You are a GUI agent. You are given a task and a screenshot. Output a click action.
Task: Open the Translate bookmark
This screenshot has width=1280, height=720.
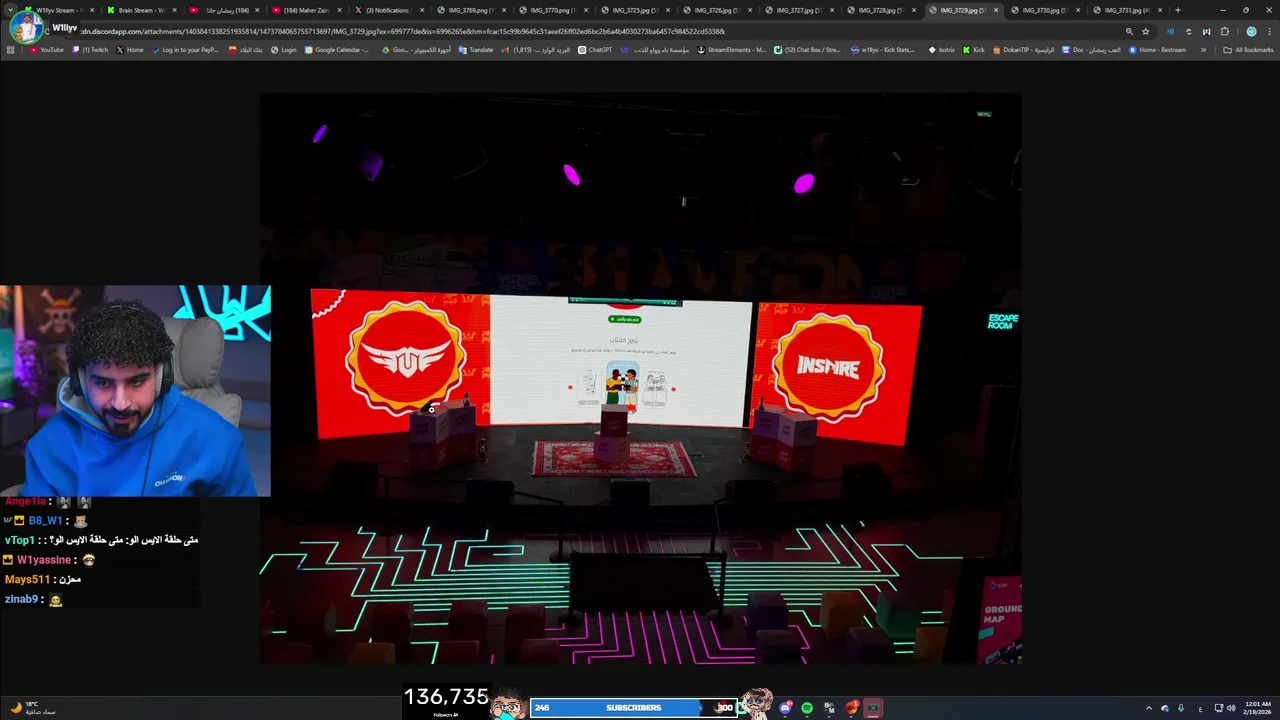coord(476,50)
